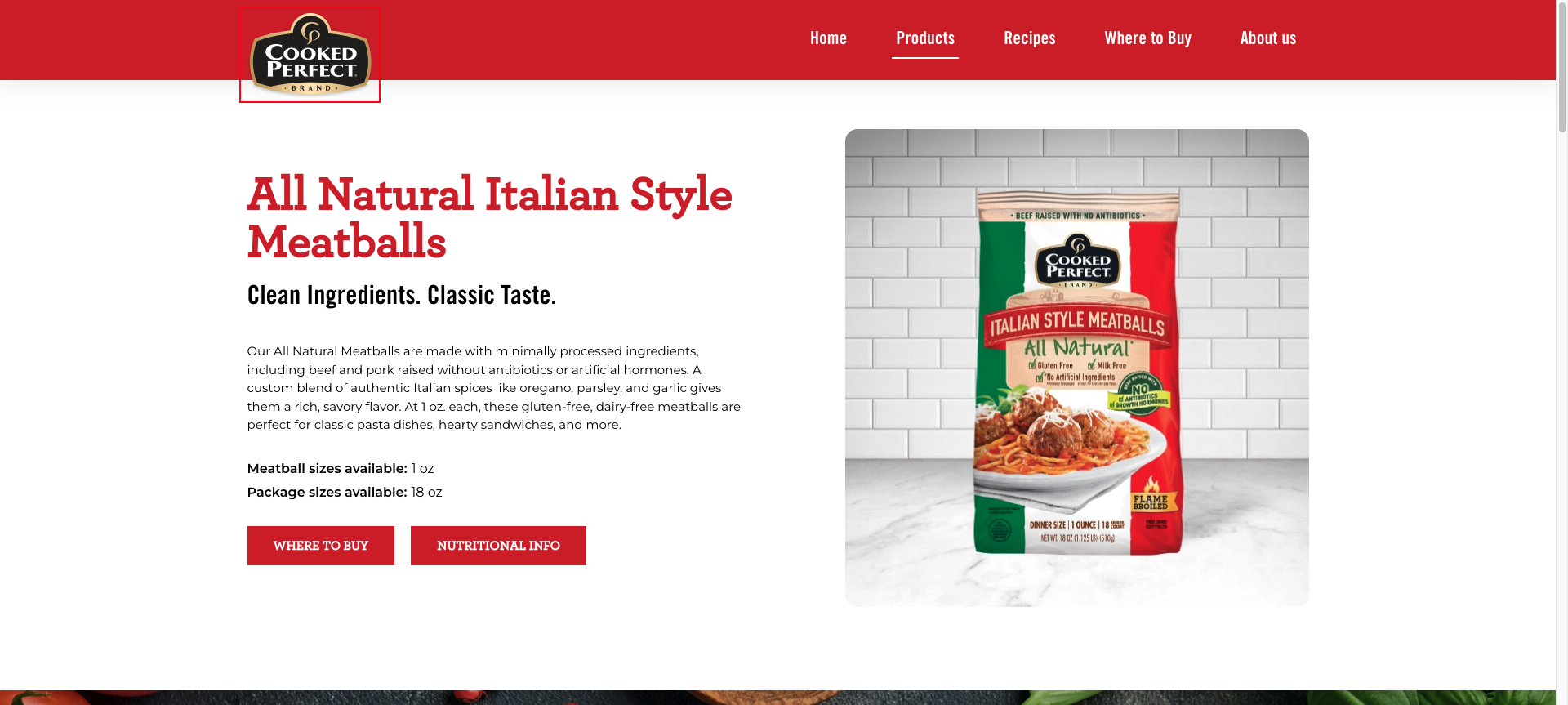Open the About us page
Viewport: 1568px width, 705px height.
[x=1268, y=38]
